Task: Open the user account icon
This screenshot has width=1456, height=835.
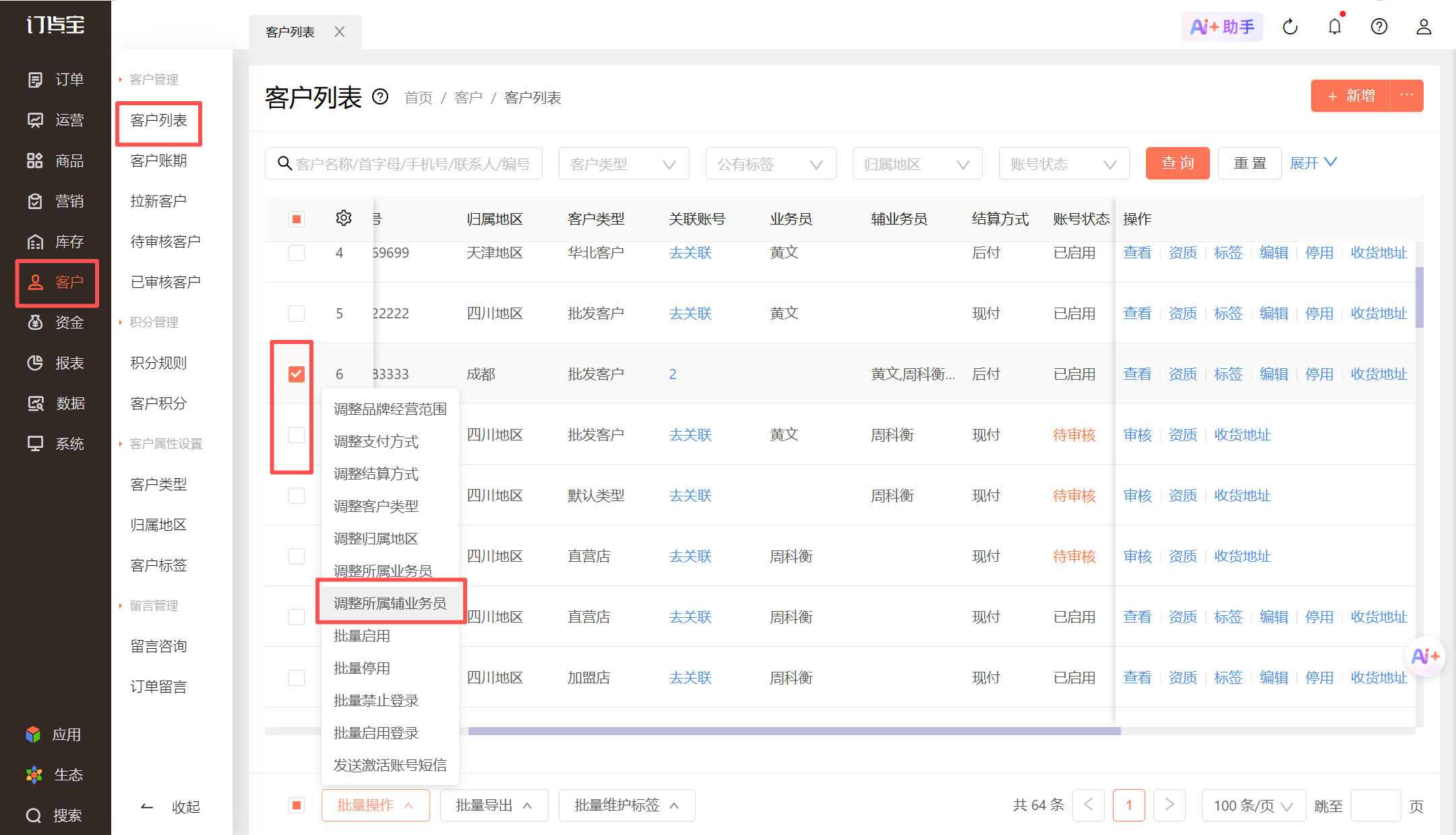Action: click(x=1424, y=27)
